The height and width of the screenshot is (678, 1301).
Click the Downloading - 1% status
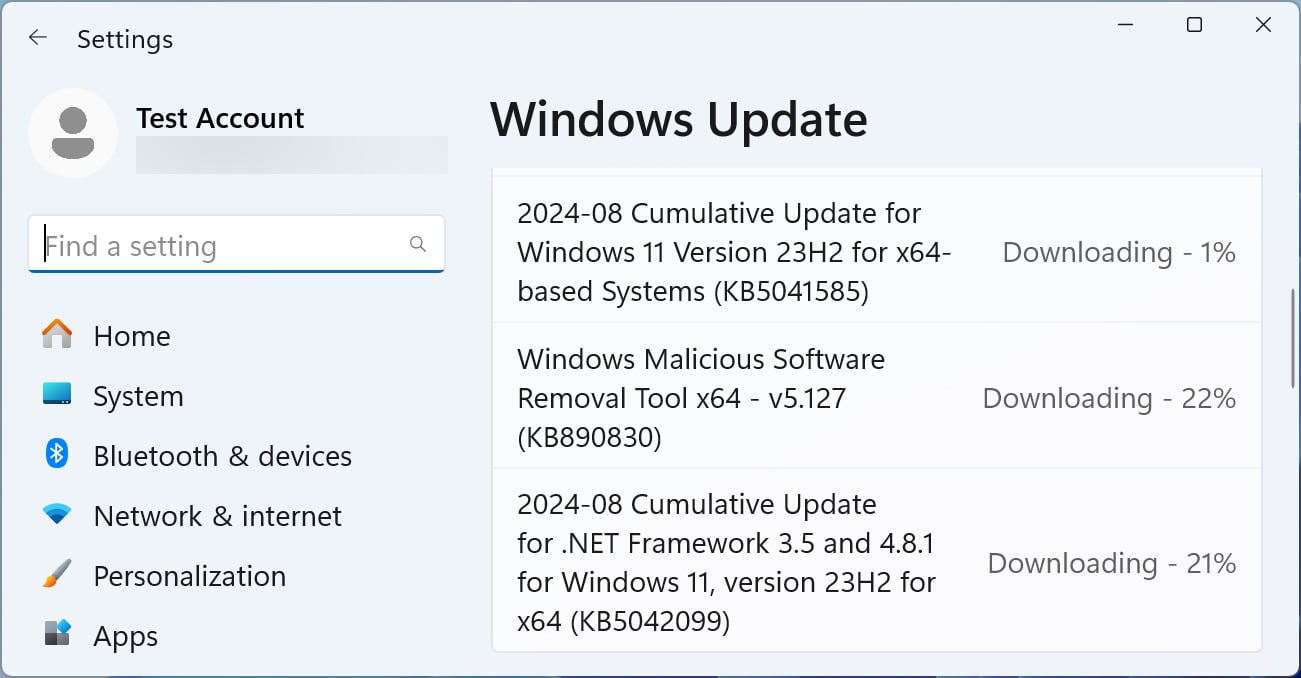[x=1119, y=252]
